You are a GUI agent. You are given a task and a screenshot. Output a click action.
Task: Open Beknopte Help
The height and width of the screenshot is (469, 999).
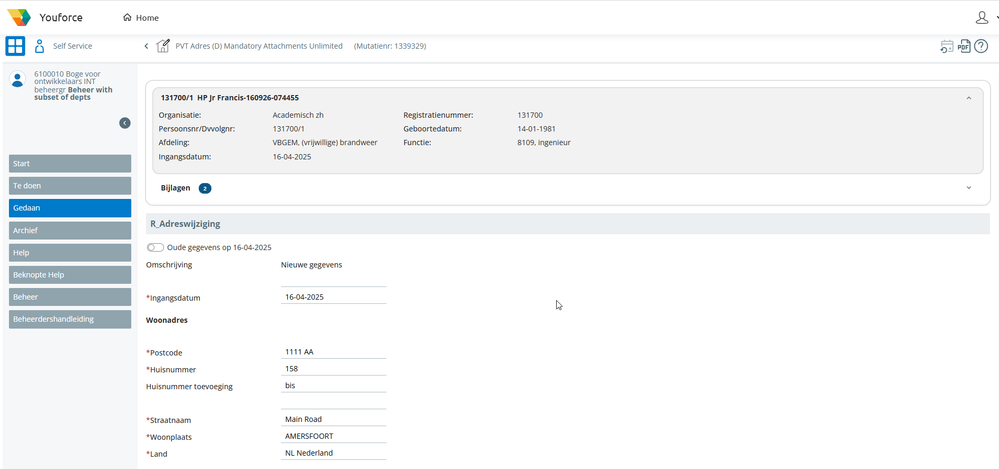[x=70, y=275]
